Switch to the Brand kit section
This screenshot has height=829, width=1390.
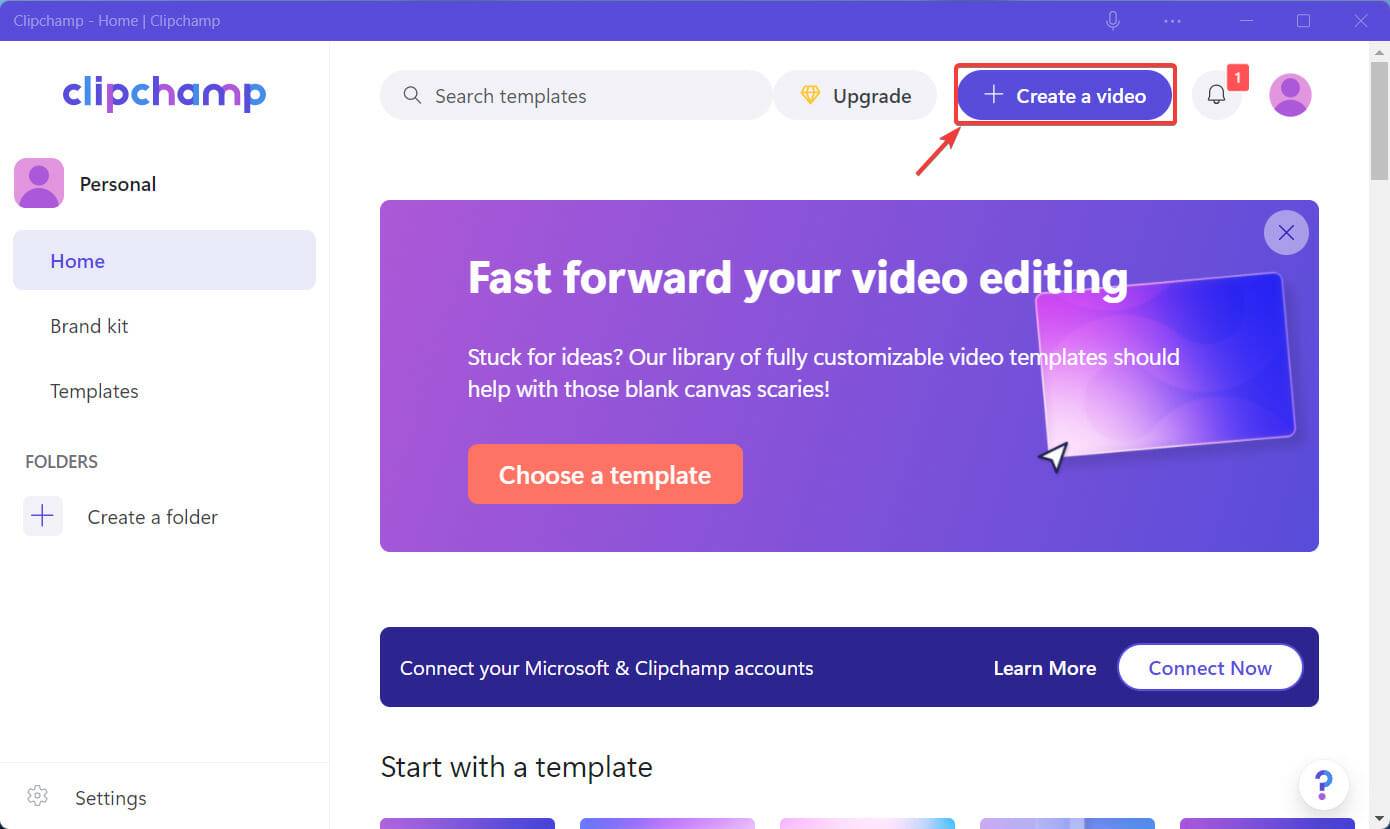[89, 325]
